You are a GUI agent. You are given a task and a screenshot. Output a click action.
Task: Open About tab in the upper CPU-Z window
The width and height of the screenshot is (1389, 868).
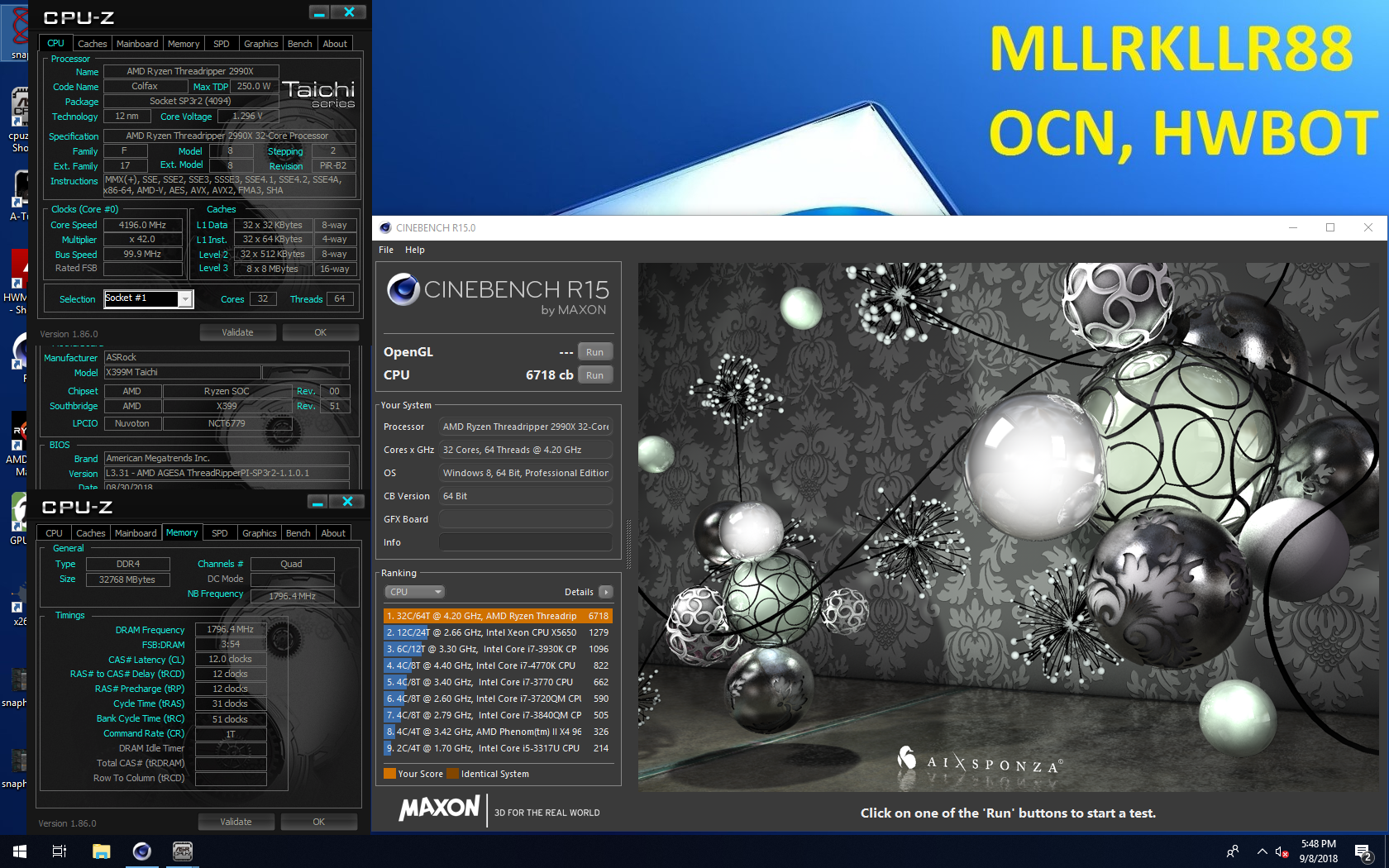tap(335, 44)
